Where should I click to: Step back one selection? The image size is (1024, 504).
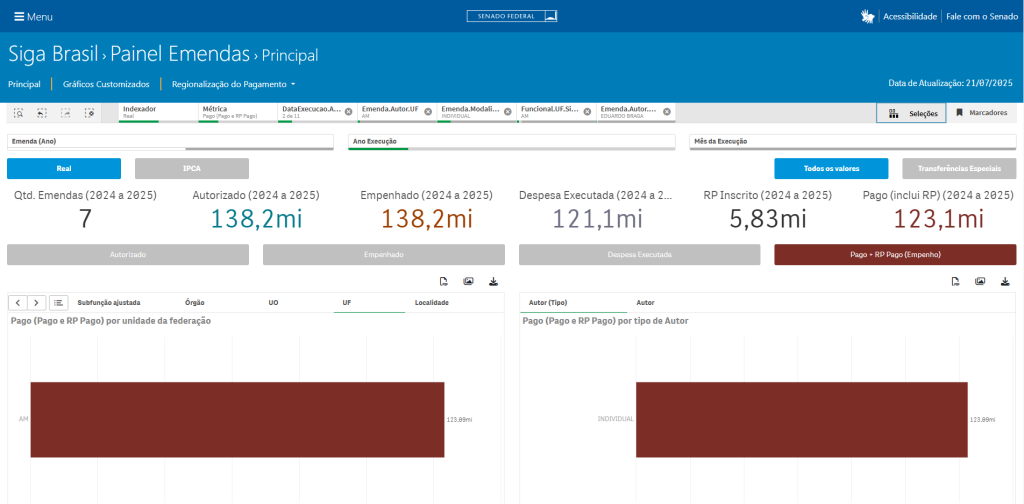coord(42,113)
